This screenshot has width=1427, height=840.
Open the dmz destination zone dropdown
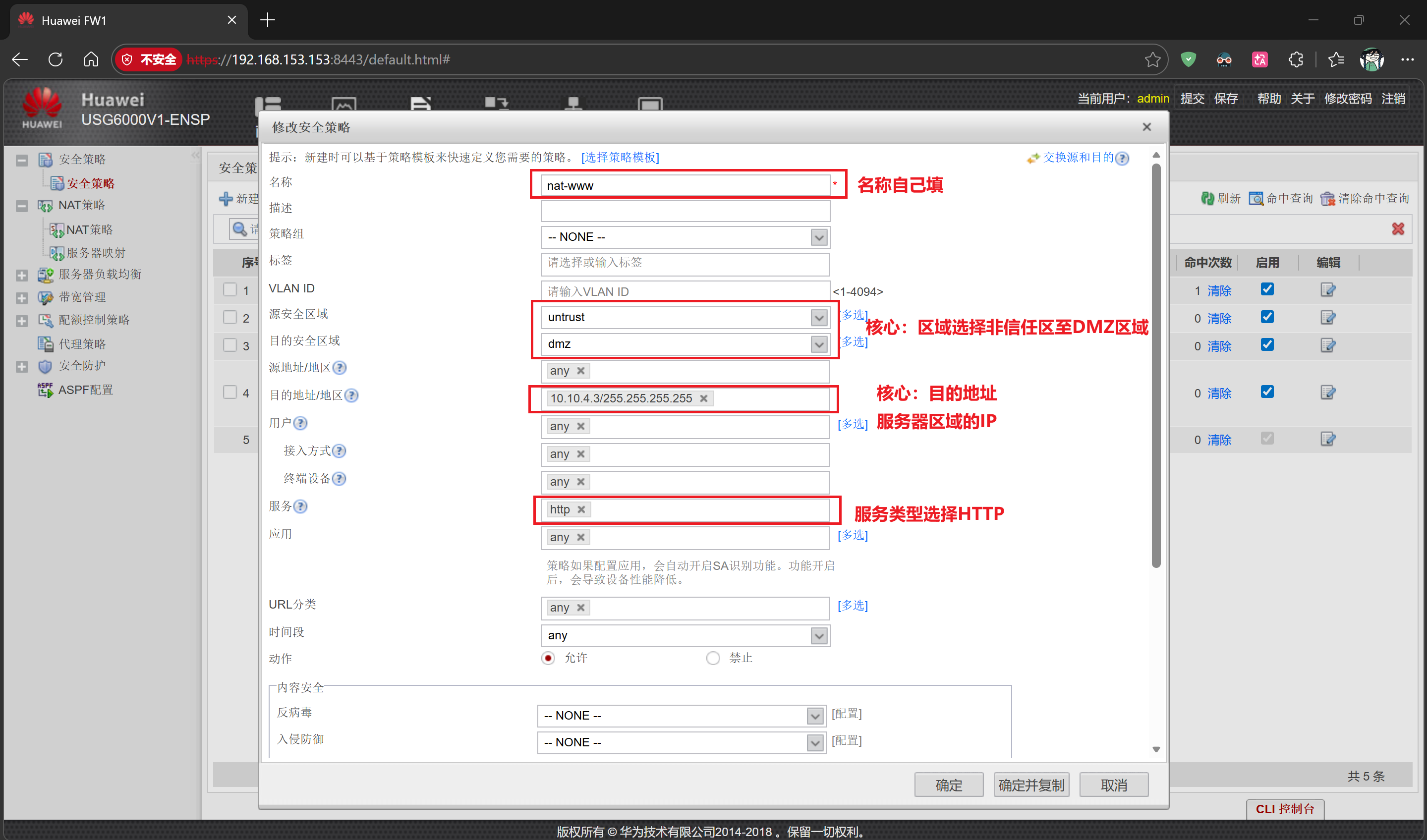[x=819, y=344]
